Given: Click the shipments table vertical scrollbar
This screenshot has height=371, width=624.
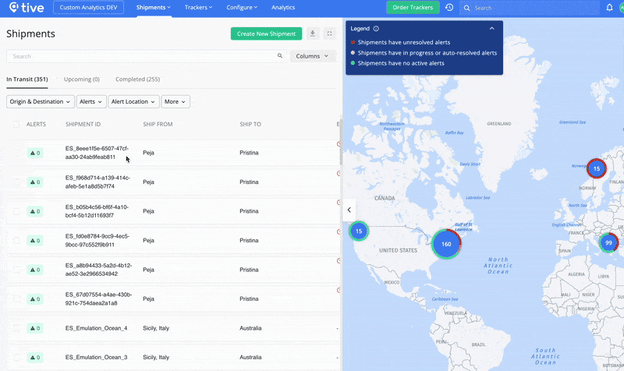Looking at the screenshot, I should 341,151.
